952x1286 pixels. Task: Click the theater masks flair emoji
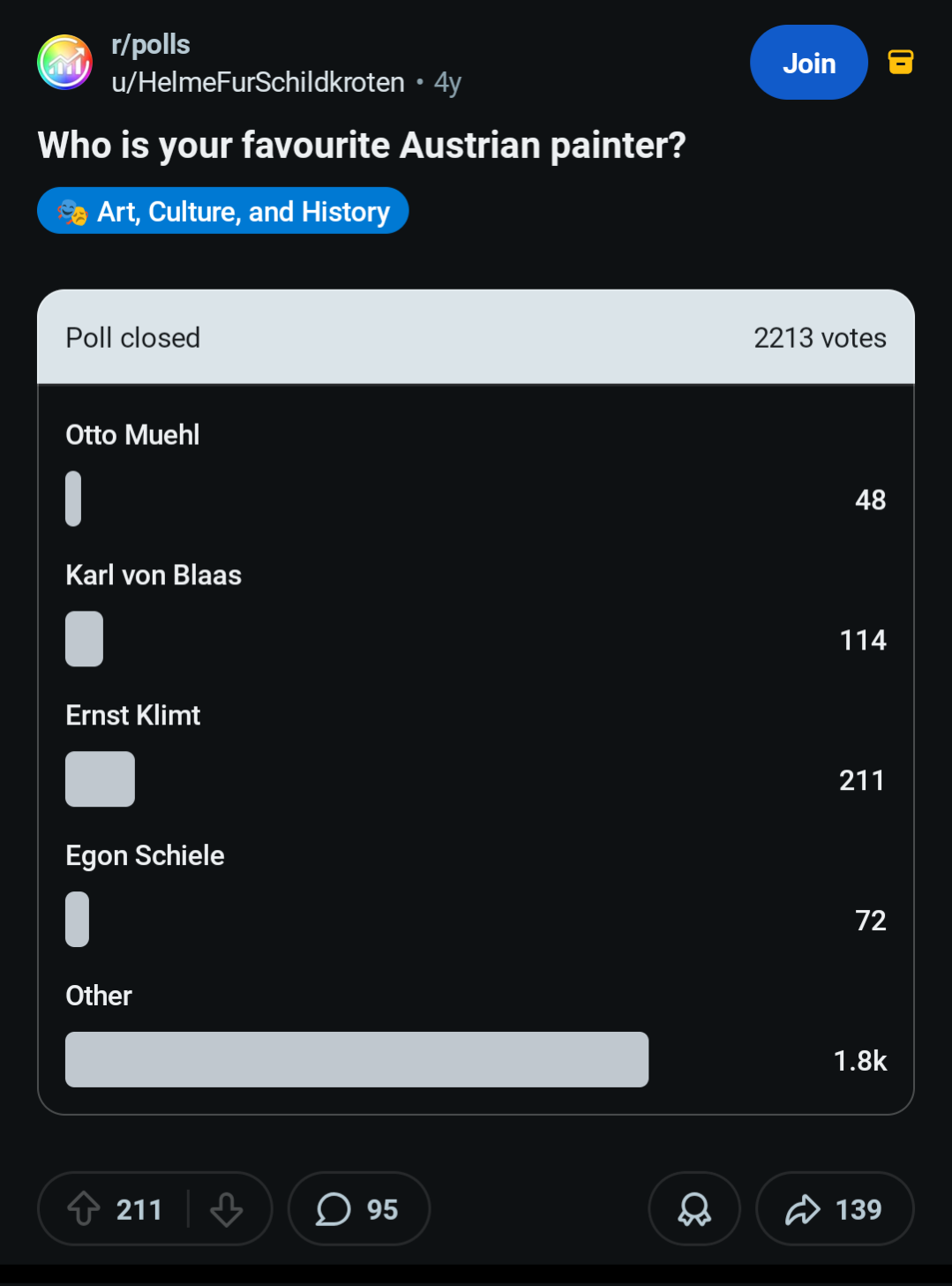72,212
